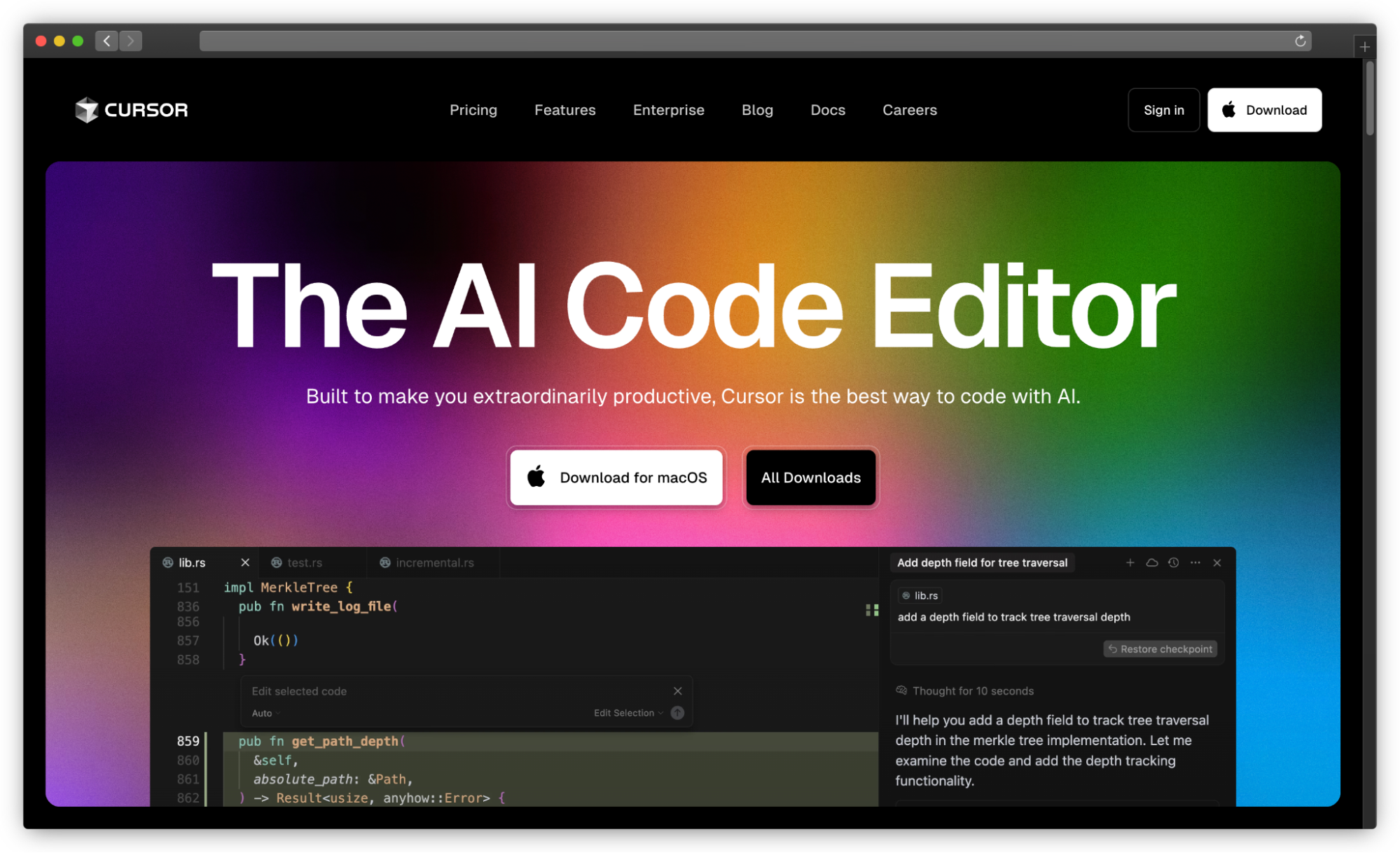Open the three-dots more options menu
This screenshot has width=1400, height=853.
[1195, 562]
